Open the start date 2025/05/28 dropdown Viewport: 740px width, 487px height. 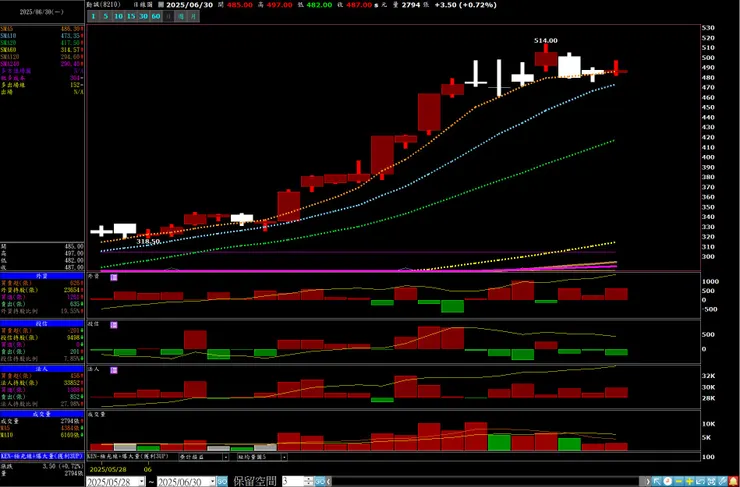(142, 482)
